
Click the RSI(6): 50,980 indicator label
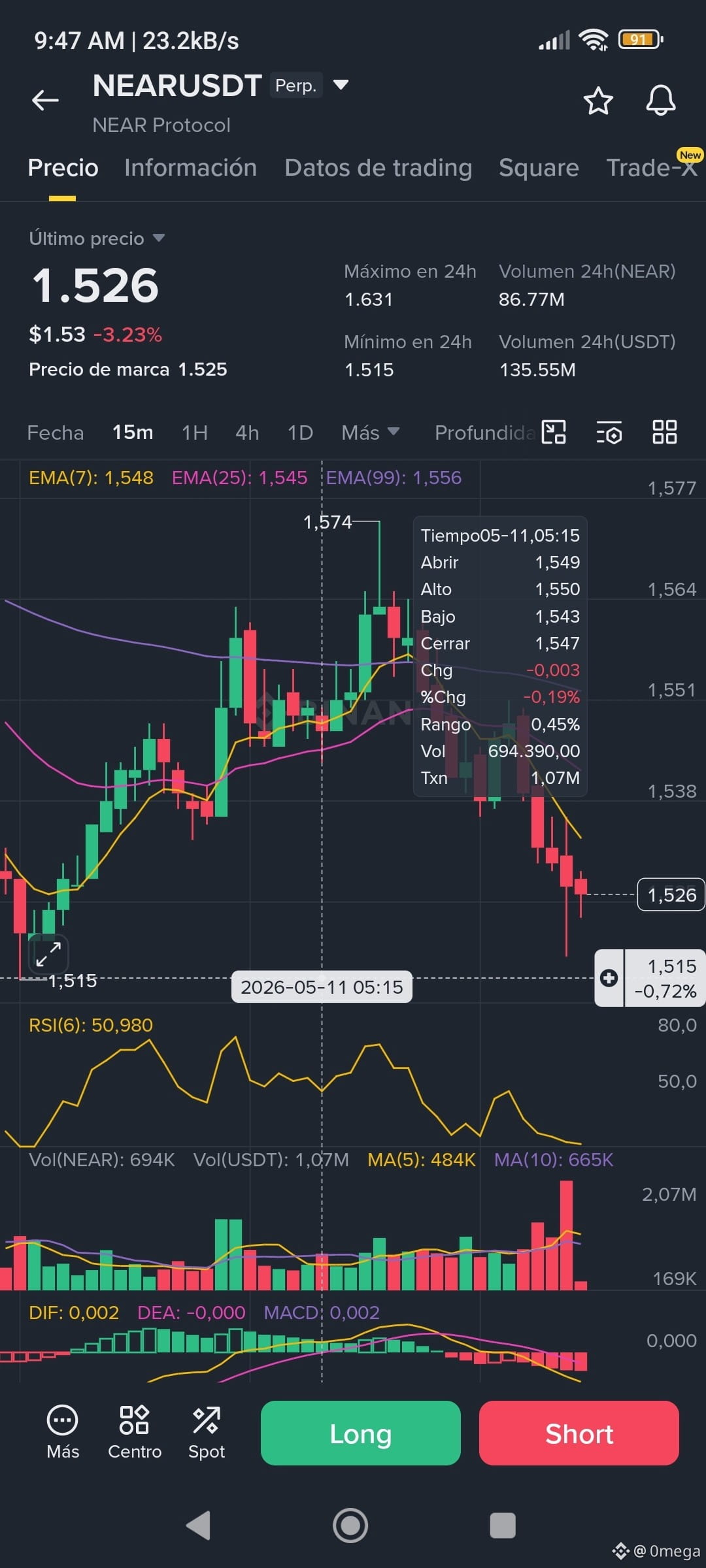91,1025
